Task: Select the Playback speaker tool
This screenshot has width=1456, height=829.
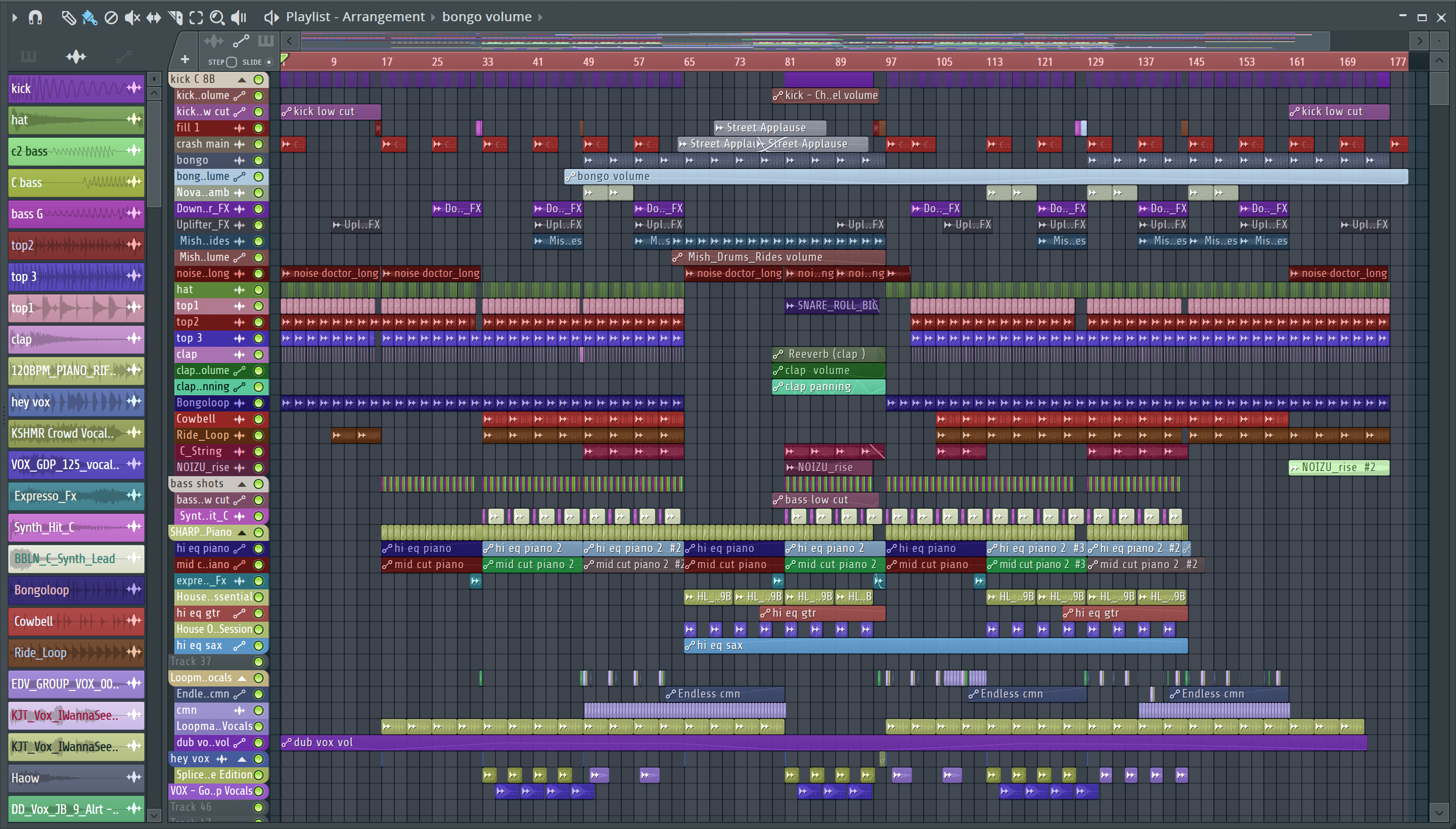Action: 239,18
